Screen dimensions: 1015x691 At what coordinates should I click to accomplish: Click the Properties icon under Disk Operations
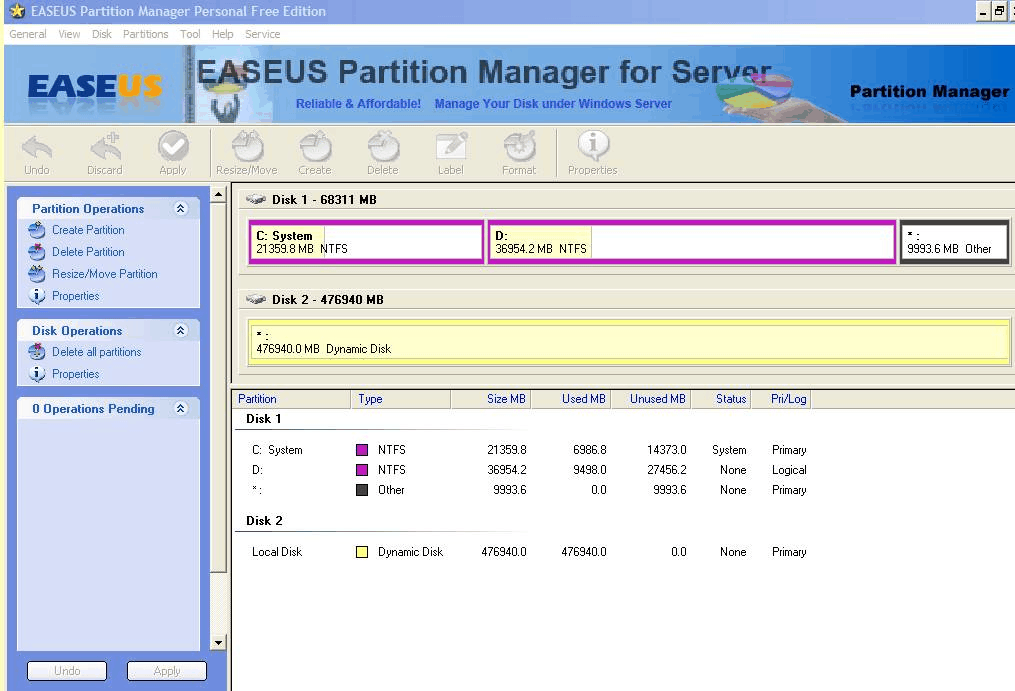click(37, 374)
